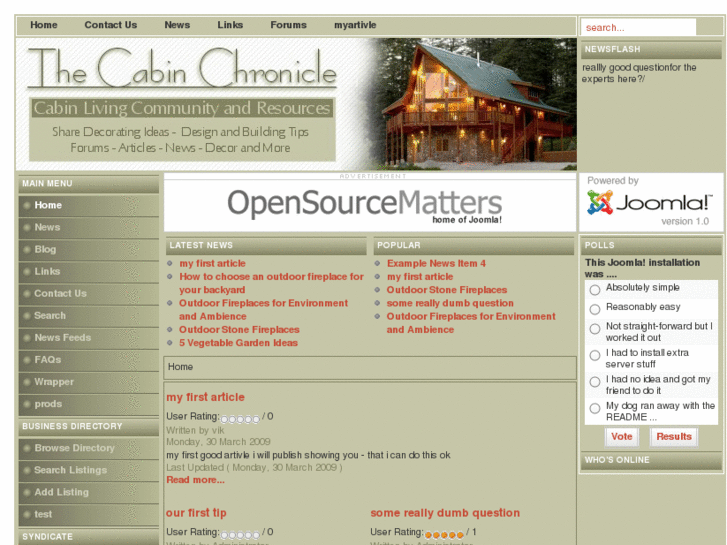Click Home in the breadcrumb bar

coord(180,367)
